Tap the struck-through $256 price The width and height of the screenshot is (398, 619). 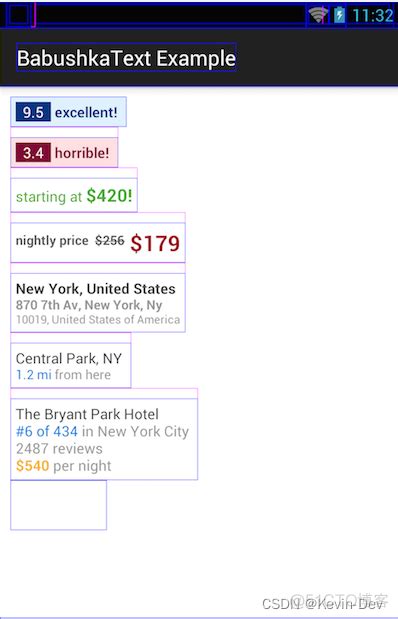109,240
